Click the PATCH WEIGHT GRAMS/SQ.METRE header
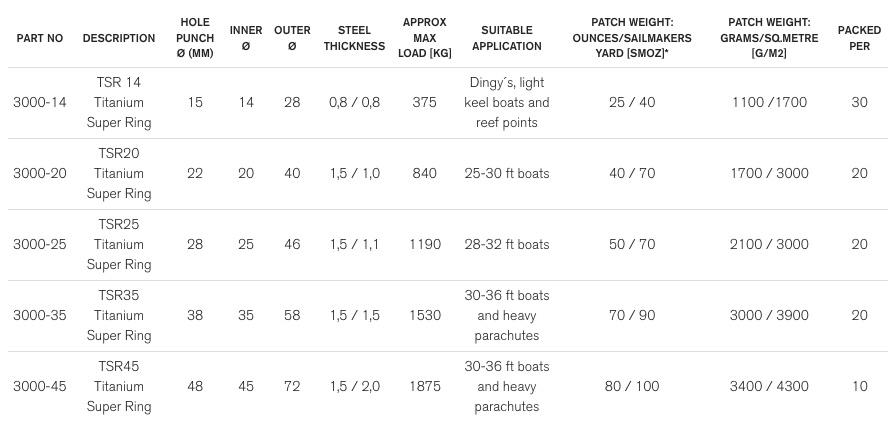The width and height of the screenshot is (893, 421). 769,38
